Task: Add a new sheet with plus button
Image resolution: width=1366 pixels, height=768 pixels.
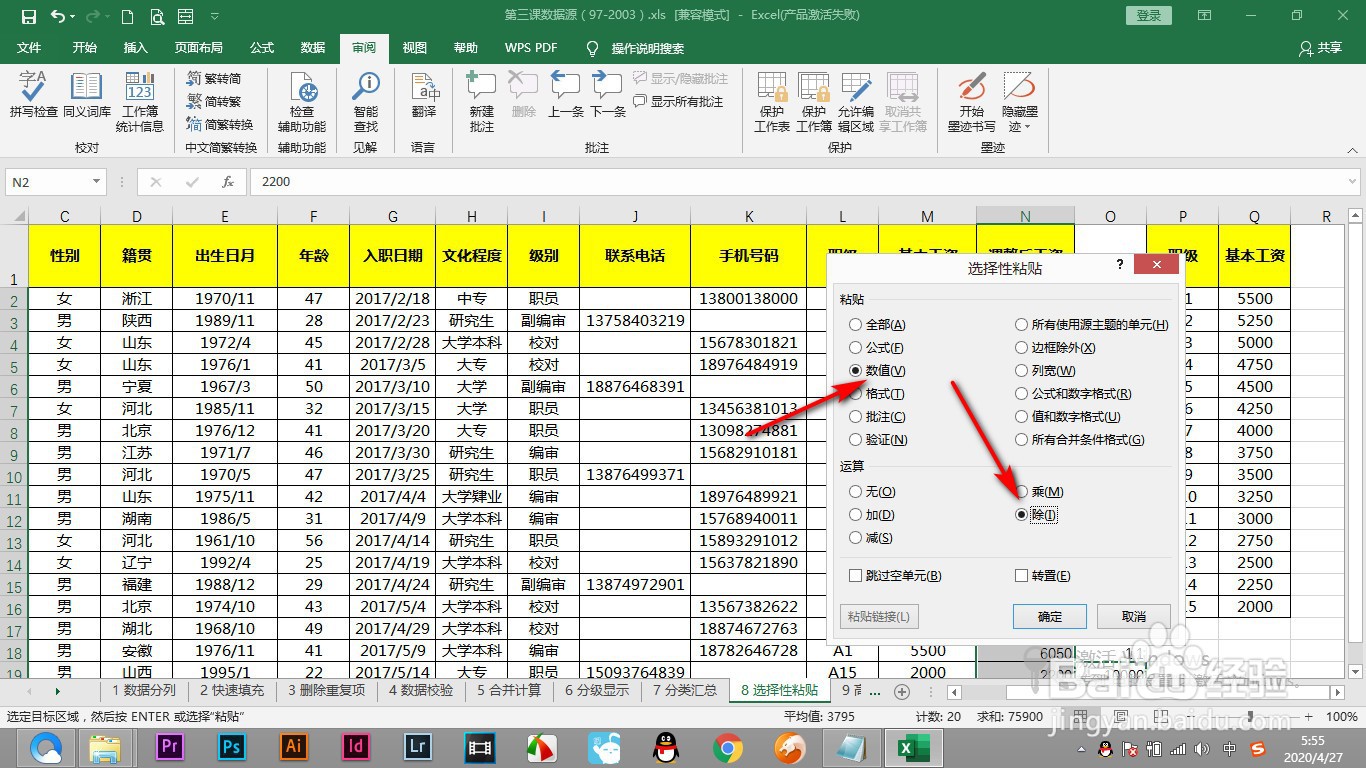Action: 902,691
